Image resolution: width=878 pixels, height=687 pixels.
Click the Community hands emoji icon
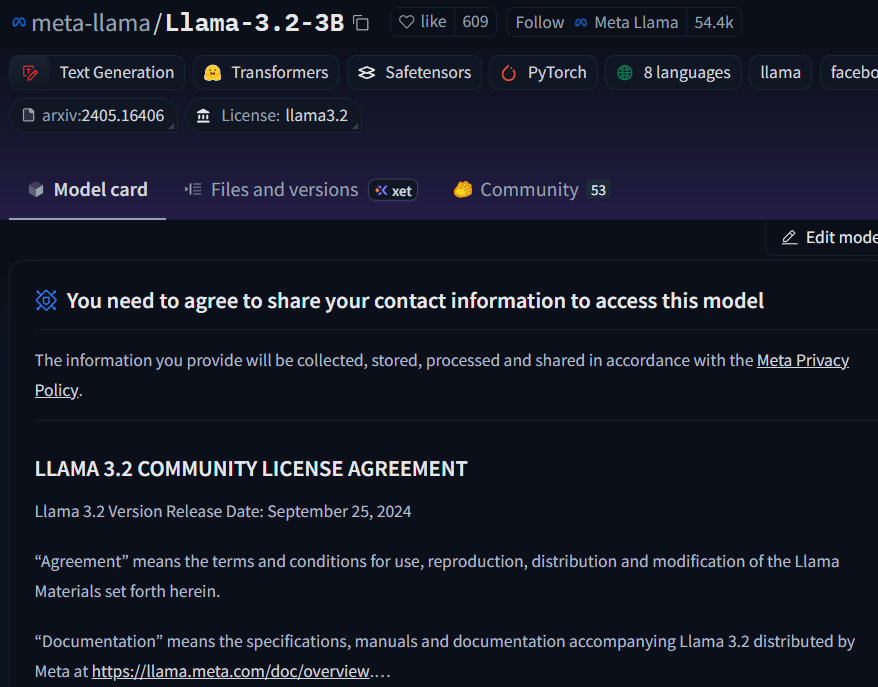463,190
